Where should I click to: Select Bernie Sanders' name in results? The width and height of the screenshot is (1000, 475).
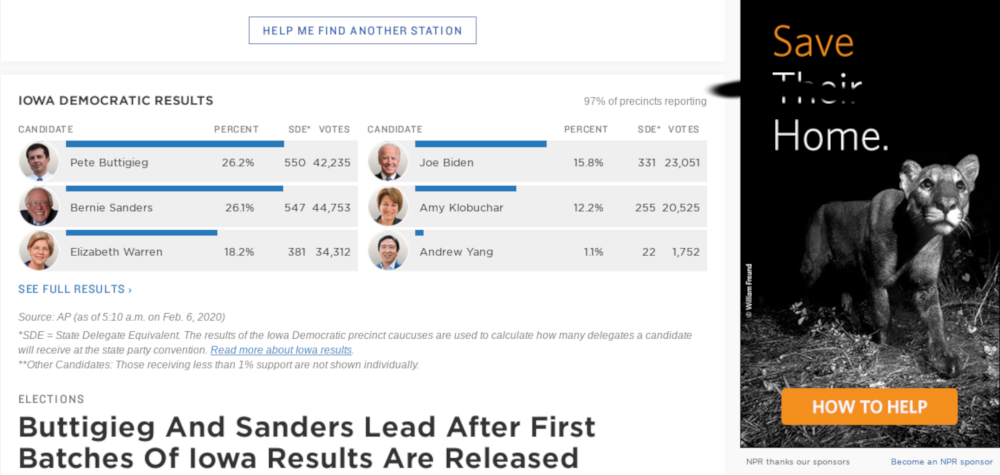click(111, 208)
